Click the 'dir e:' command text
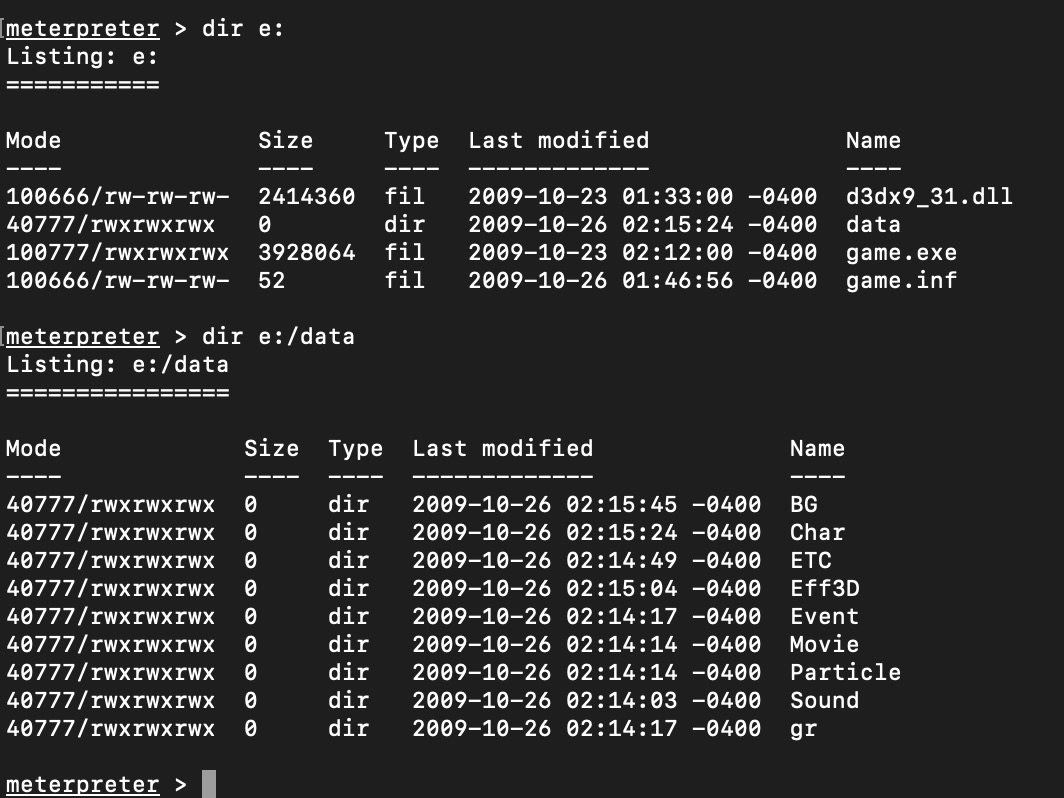The height and width of the screenshot is (798, 1064). tap(243, 29)
